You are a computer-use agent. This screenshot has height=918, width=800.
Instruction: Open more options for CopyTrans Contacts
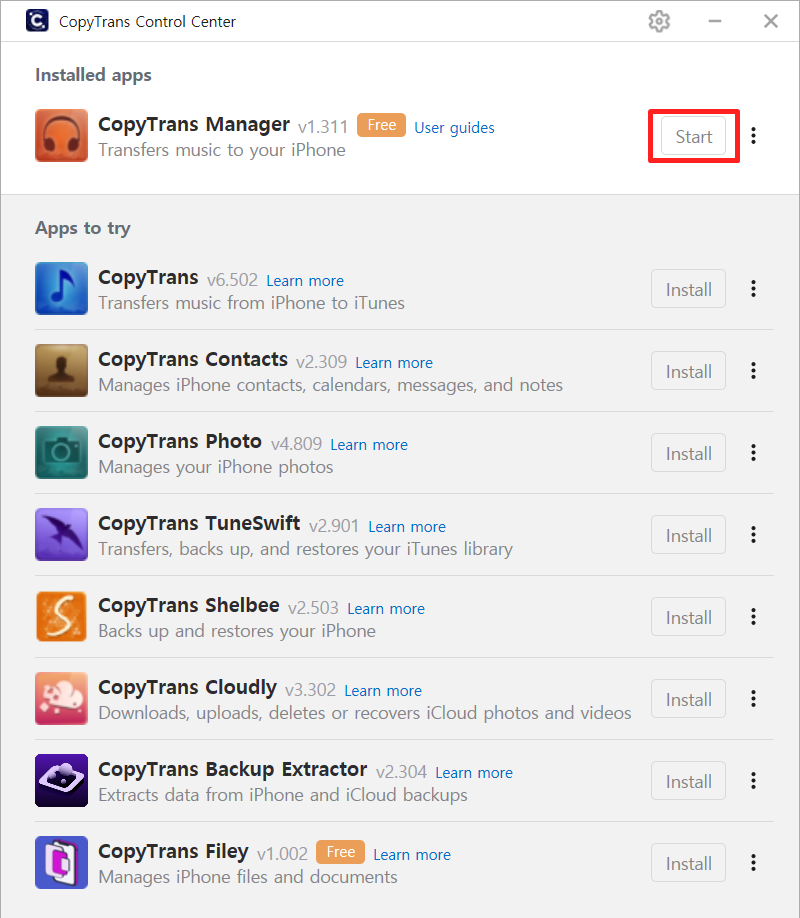[x=754, y=370]
